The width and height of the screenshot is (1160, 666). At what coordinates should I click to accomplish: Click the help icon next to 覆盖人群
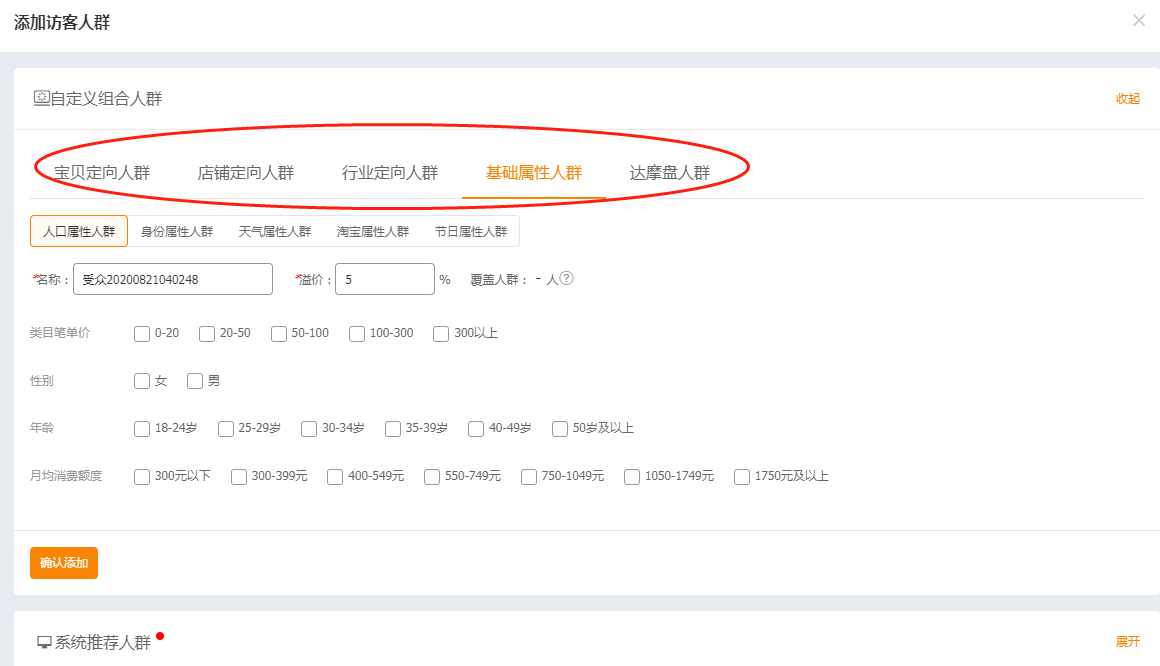click(x=567, y=278)
